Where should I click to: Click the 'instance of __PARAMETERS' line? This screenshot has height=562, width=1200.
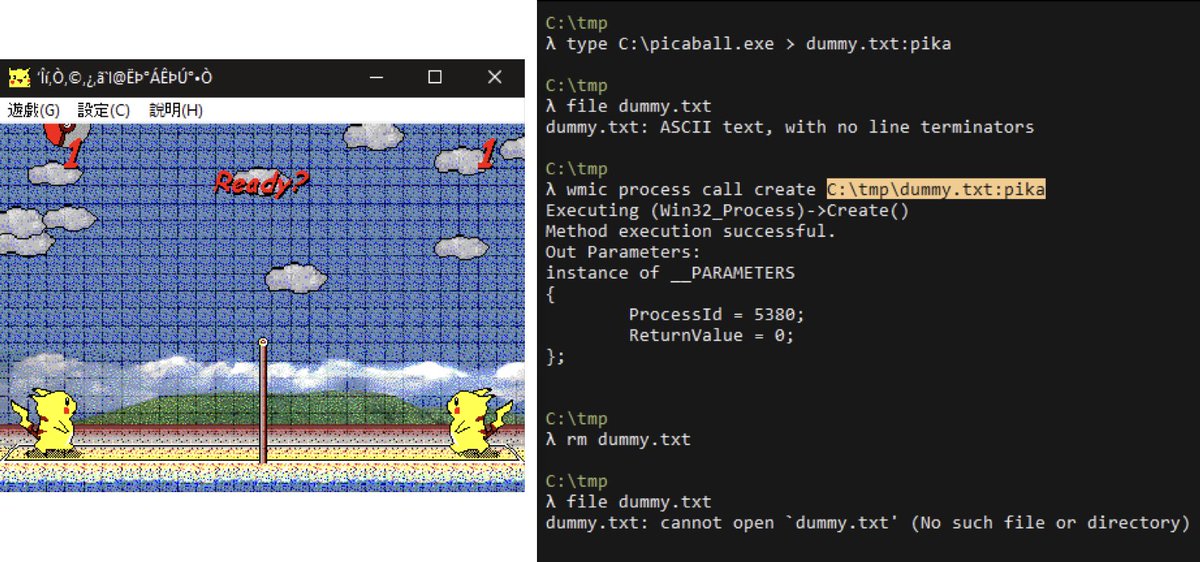pyautogui.click(x=670, y=273)
